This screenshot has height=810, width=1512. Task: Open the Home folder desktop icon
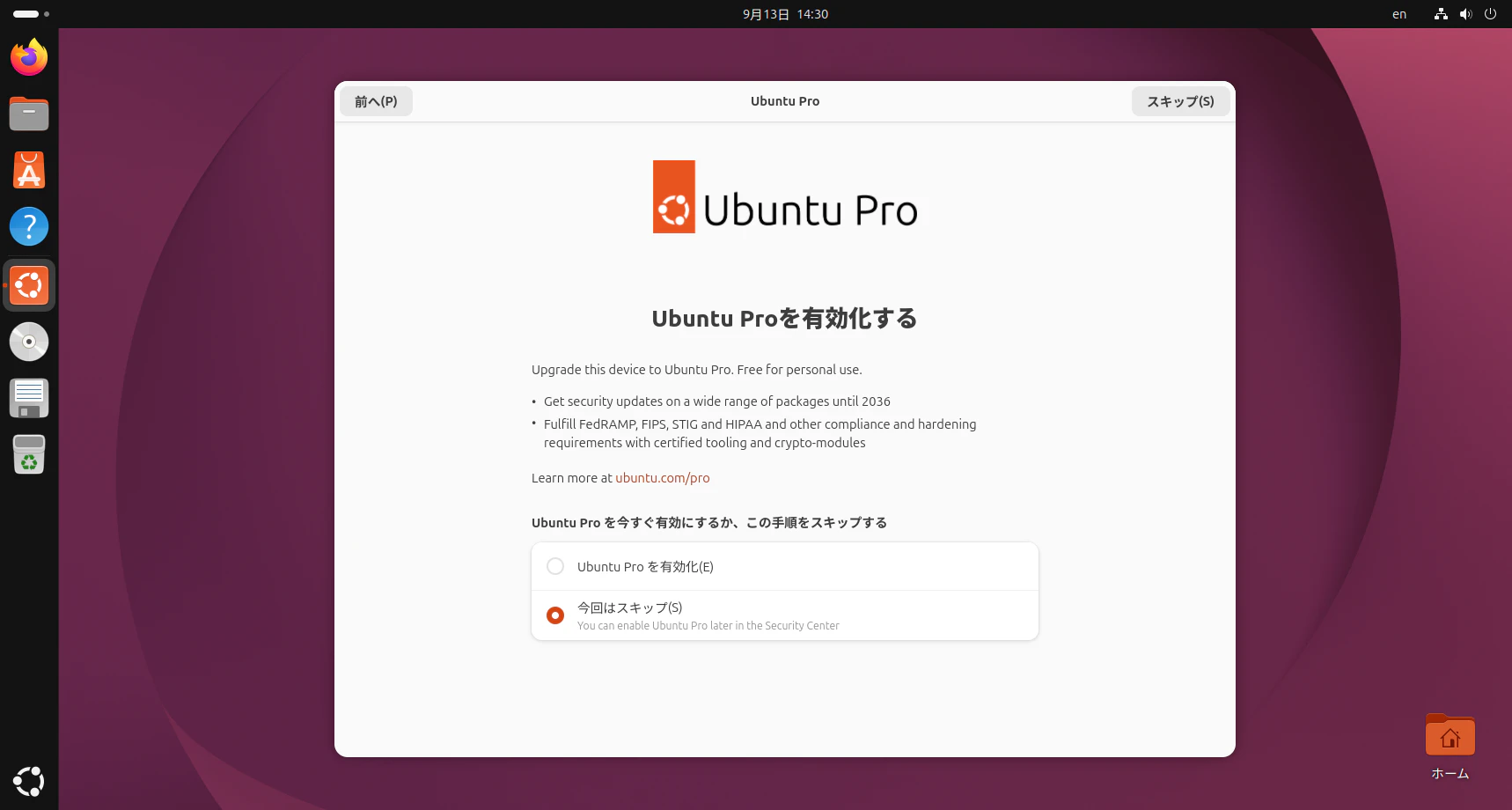(x=1450, y=747)
